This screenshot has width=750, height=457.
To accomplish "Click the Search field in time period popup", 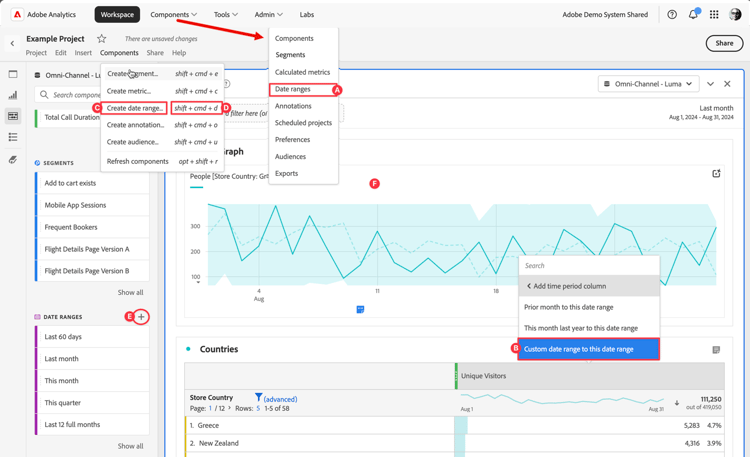I will pos(589,266).
